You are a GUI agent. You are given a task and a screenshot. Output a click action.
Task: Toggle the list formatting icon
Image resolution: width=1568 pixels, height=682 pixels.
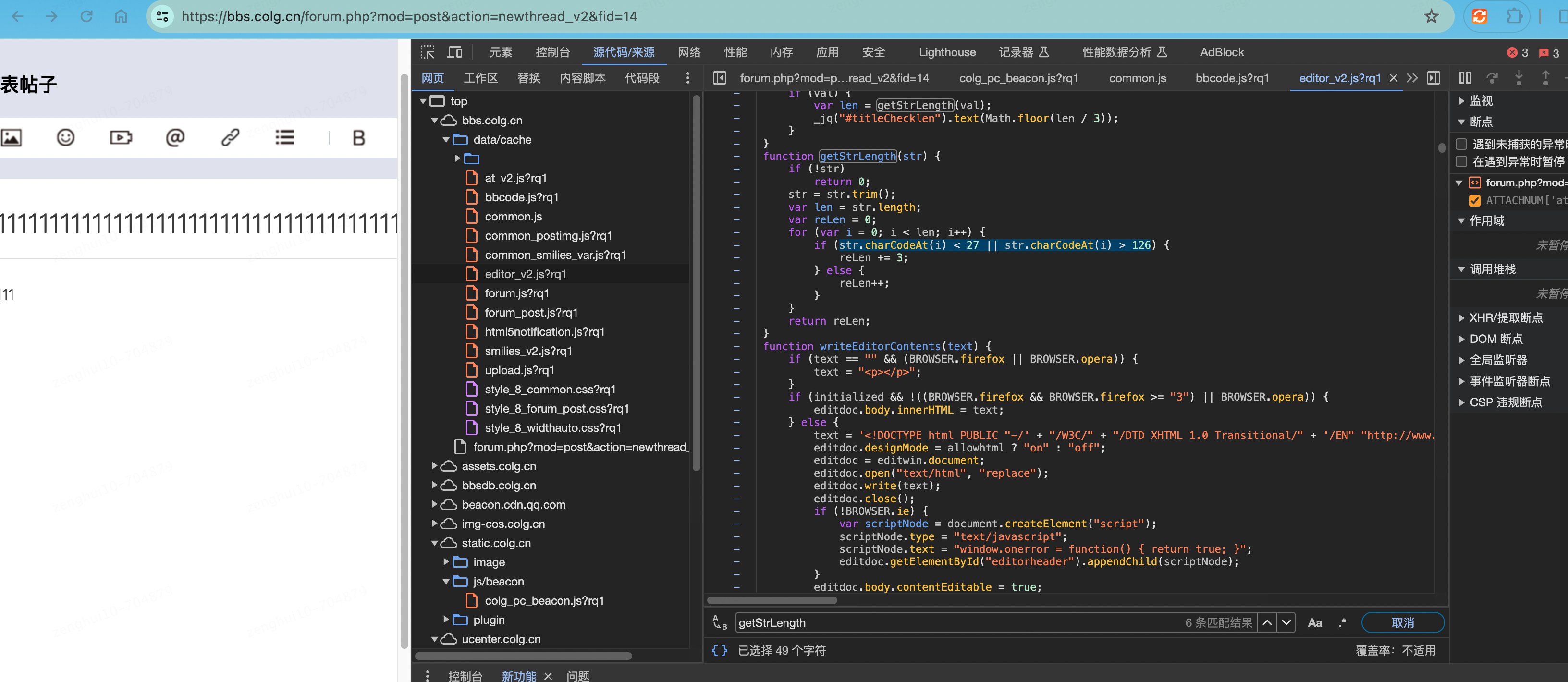tap(284, 137)
